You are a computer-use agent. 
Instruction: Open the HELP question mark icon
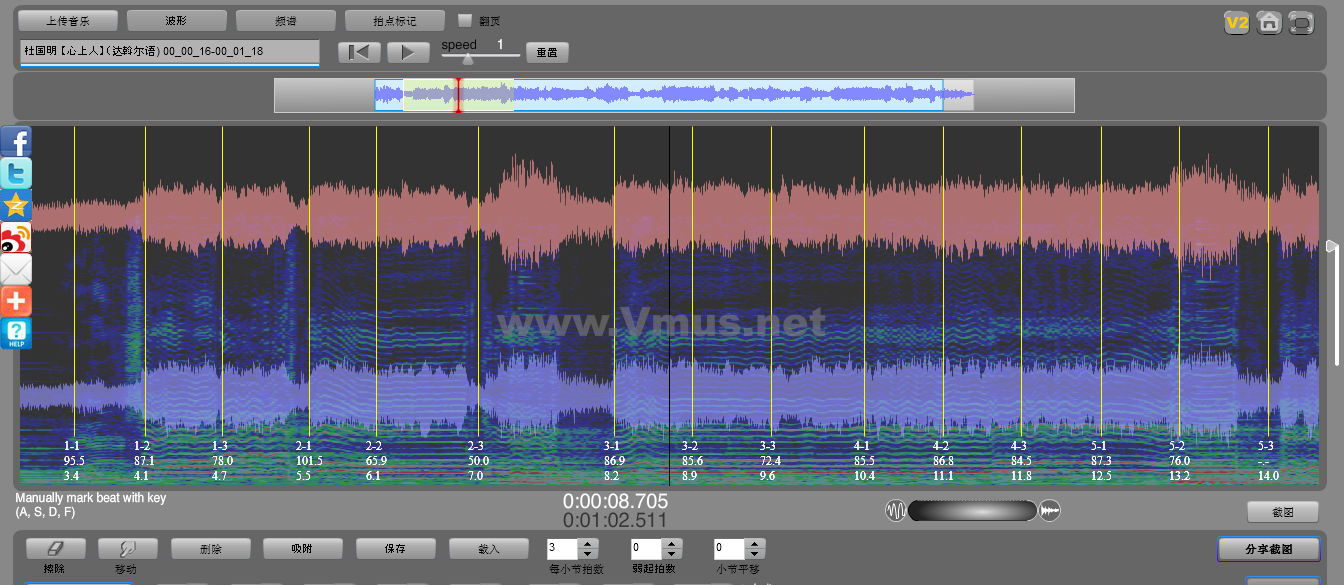[17, 333]
